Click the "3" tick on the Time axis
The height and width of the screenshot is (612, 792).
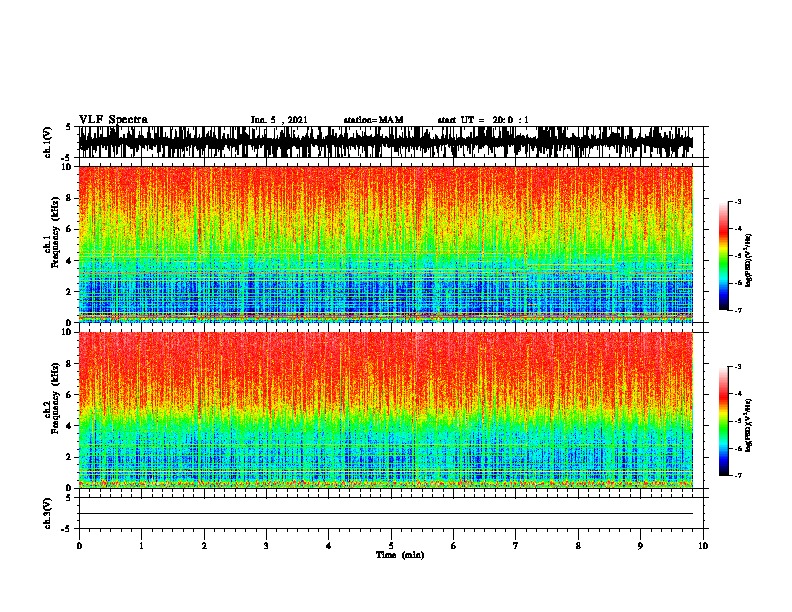tap(266, 546)
